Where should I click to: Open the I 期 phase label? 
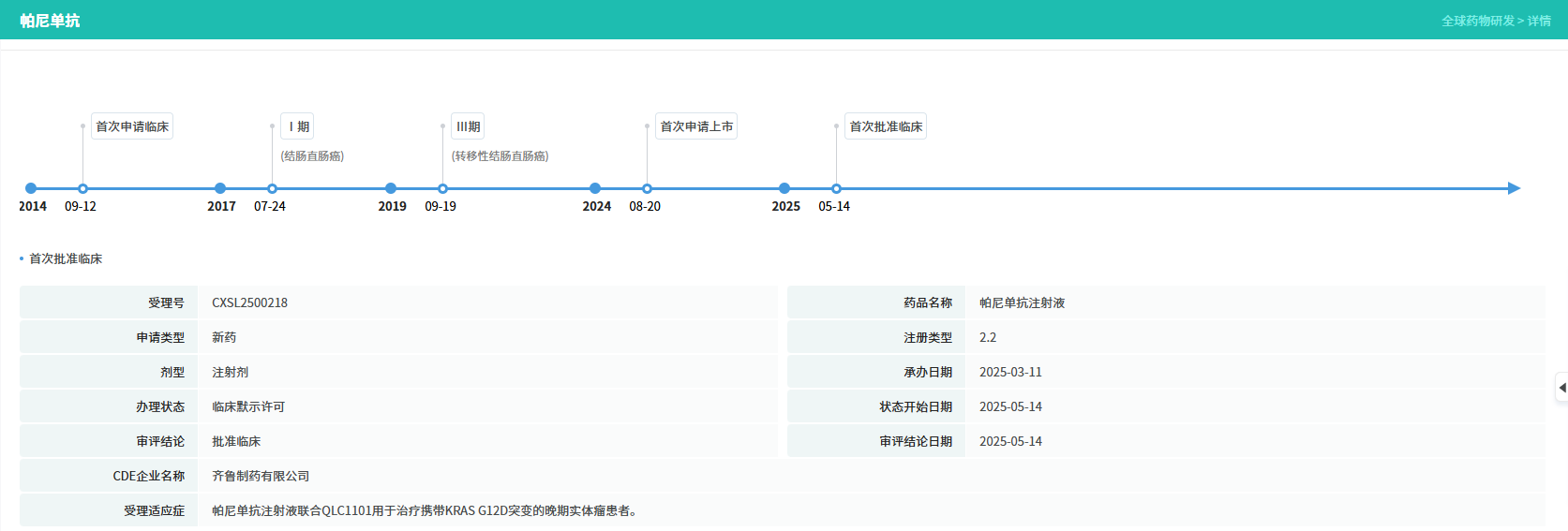pyautogui.click(x=297, y=126)
